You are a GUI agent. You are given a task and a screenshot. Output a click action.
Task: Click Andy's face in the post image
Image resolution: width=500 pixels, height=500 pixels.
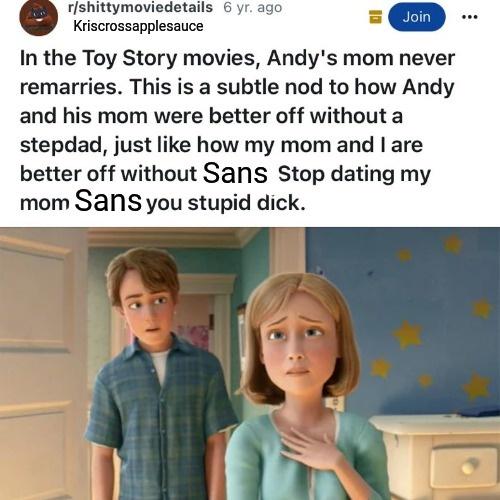[147, 308]
